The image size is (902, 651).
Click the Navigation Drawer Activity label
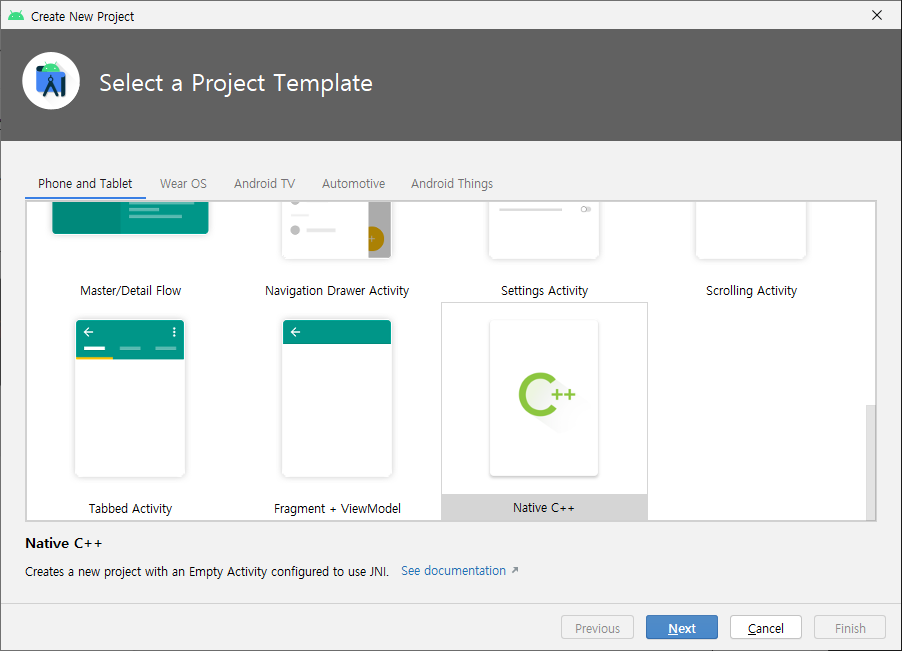pos(337,290)
